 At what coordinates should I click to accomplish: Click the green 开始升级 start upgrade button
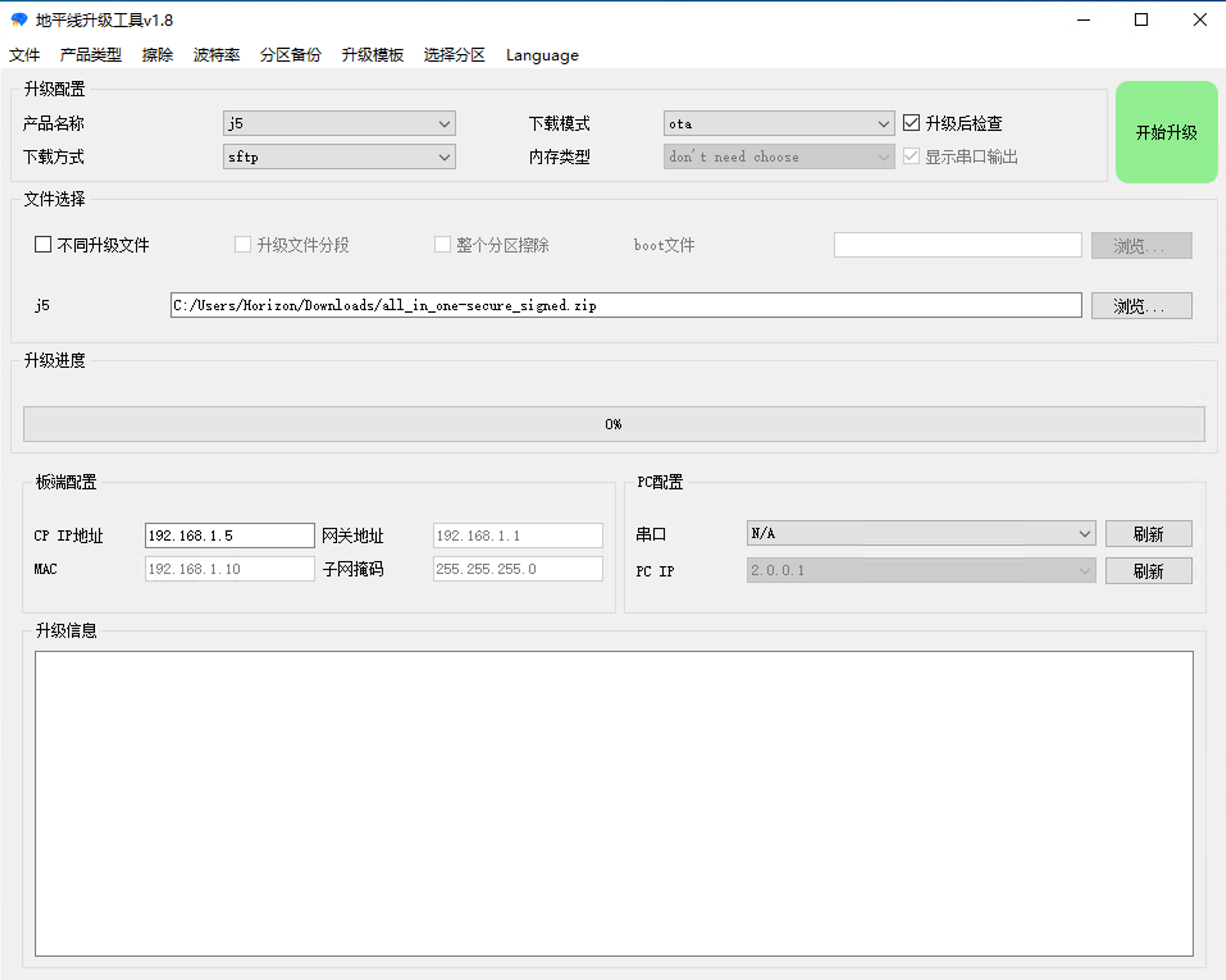point(1166,133)
